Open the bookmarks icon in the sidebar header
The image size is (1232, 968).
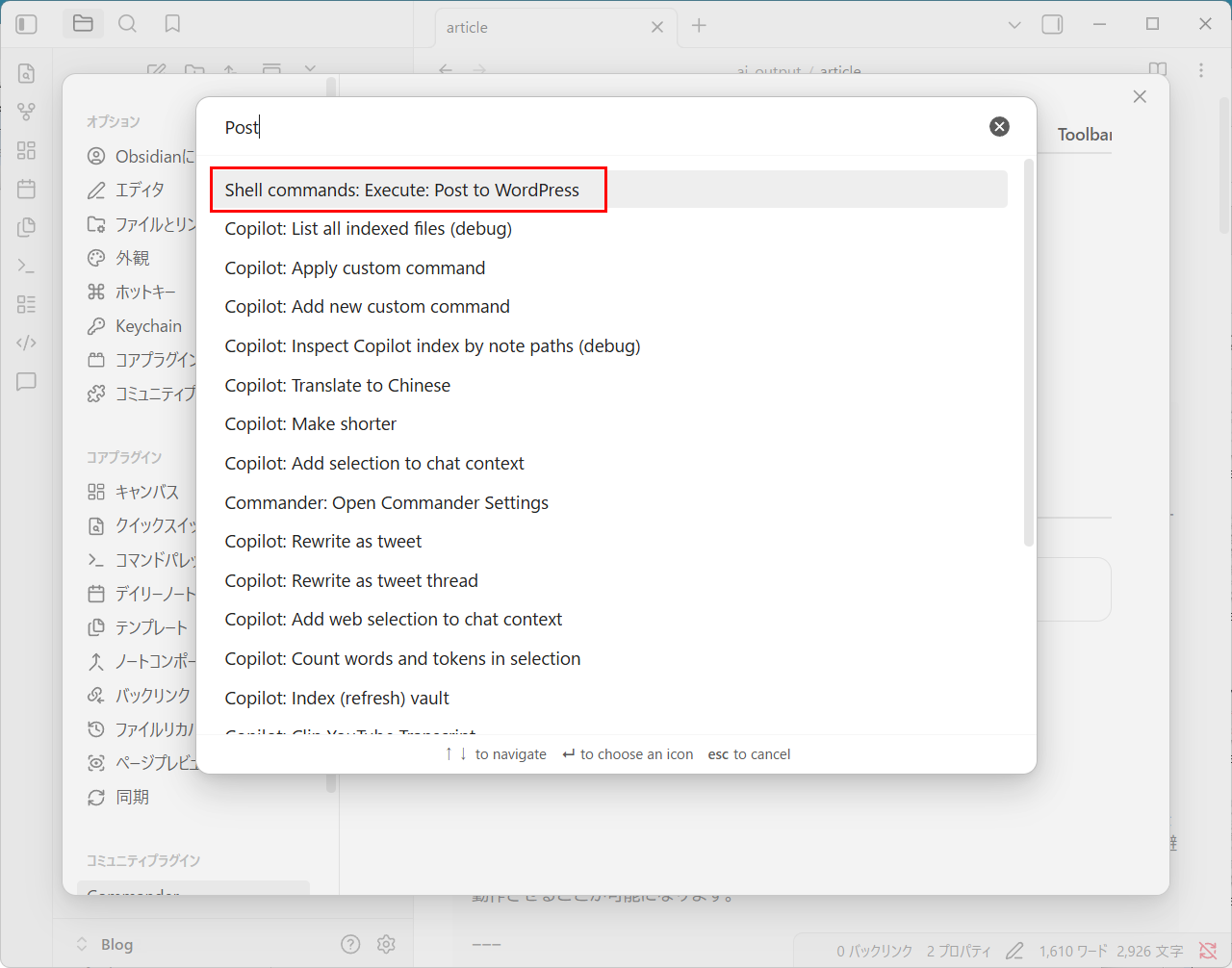point(172,24)
